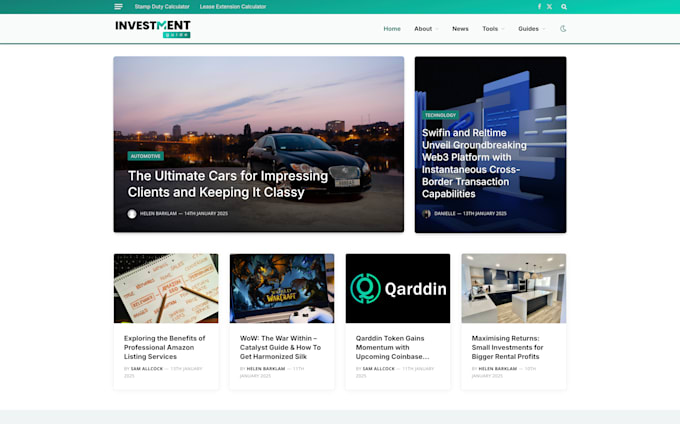
Task: Click the '14th January 2025' date on cars article
Action: pyautogui.click(x=206, y=214)
